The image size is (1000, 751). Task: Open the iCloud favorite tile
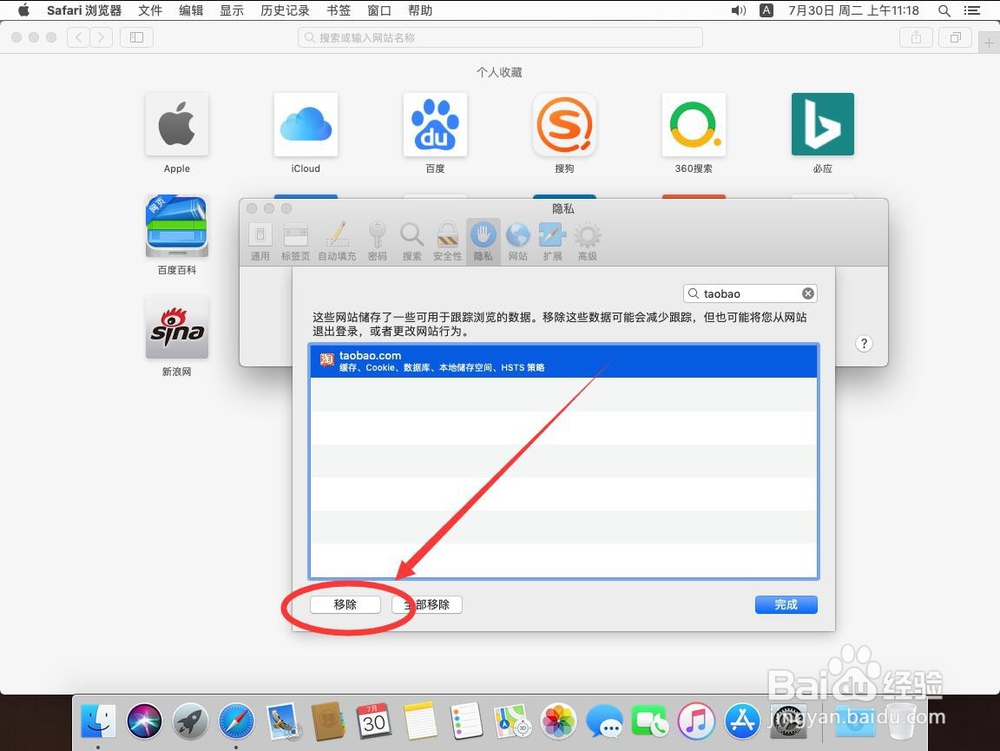pos(305,124)
